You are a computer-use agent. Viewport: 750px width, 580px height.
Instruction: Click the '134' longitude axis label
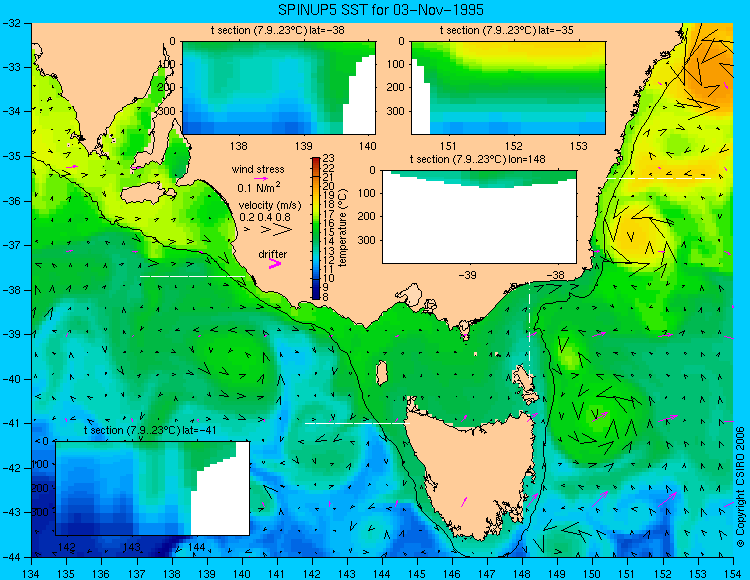[x=32, y=574]
